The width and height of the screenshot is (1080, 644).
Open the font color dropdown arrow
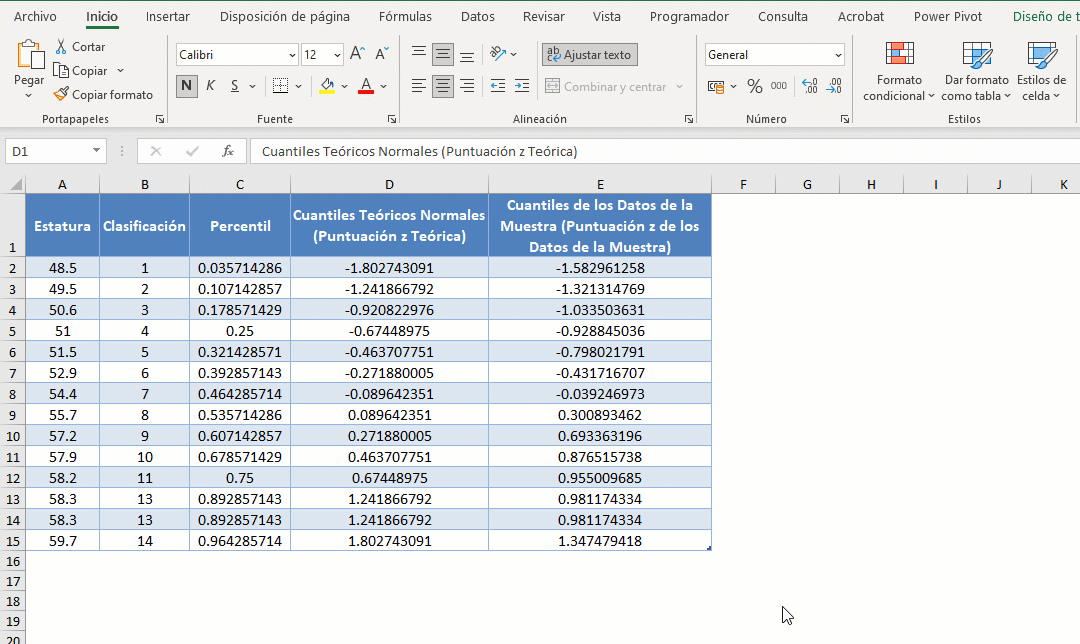click(x=384, y=87)
